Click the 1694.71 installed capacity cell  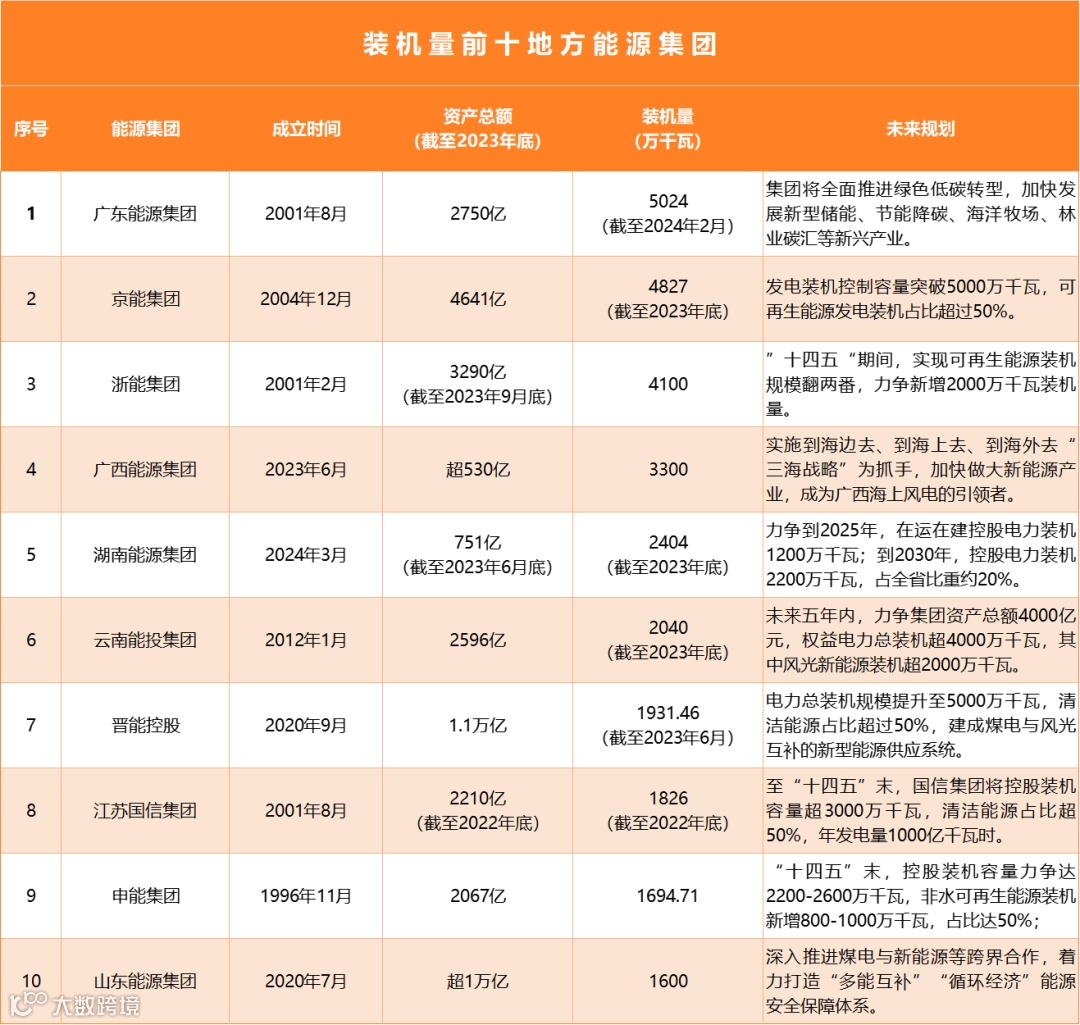(667, 896)
